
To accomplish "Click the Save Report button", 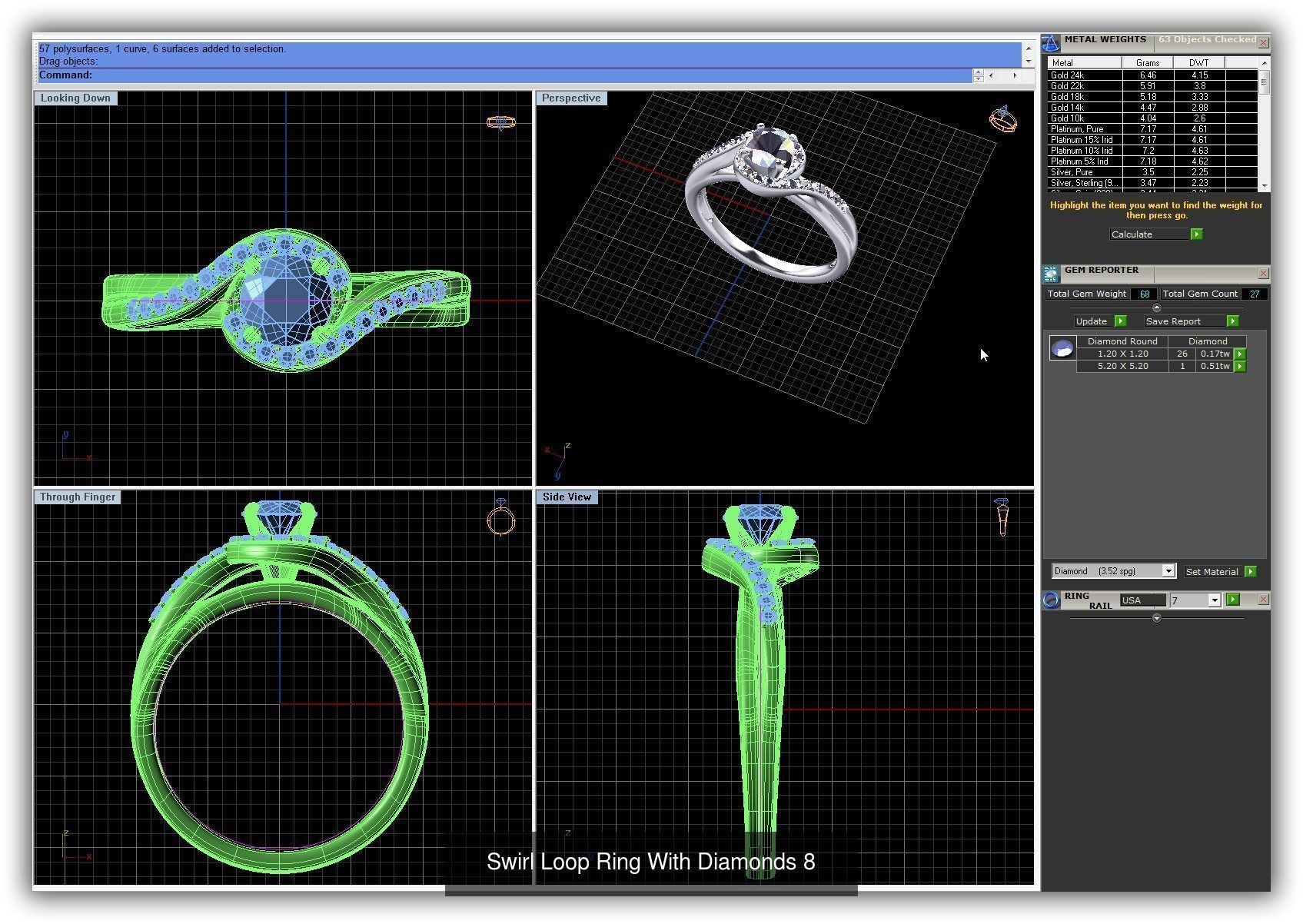I will click(x=1184, y=321).
